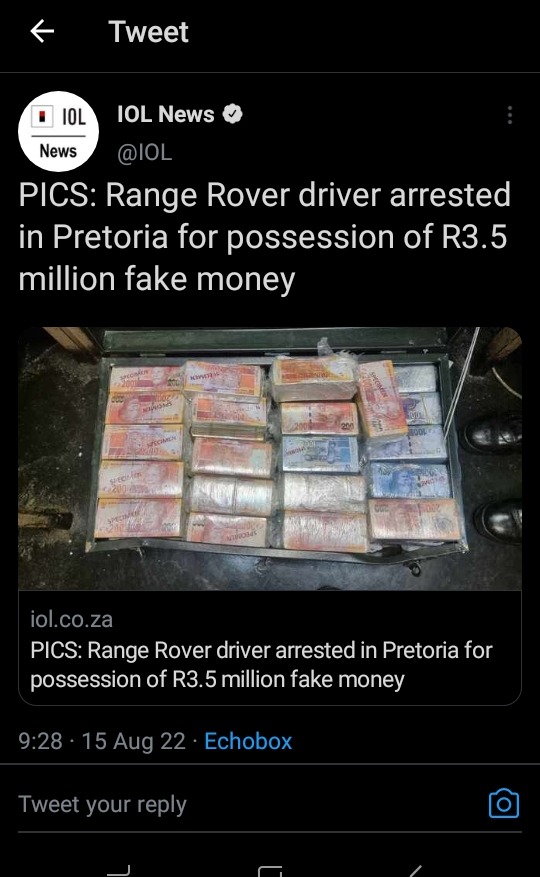Screen dimensions: 540x877
Task: Go back using the top-left arrow
Action: [42, 31]
